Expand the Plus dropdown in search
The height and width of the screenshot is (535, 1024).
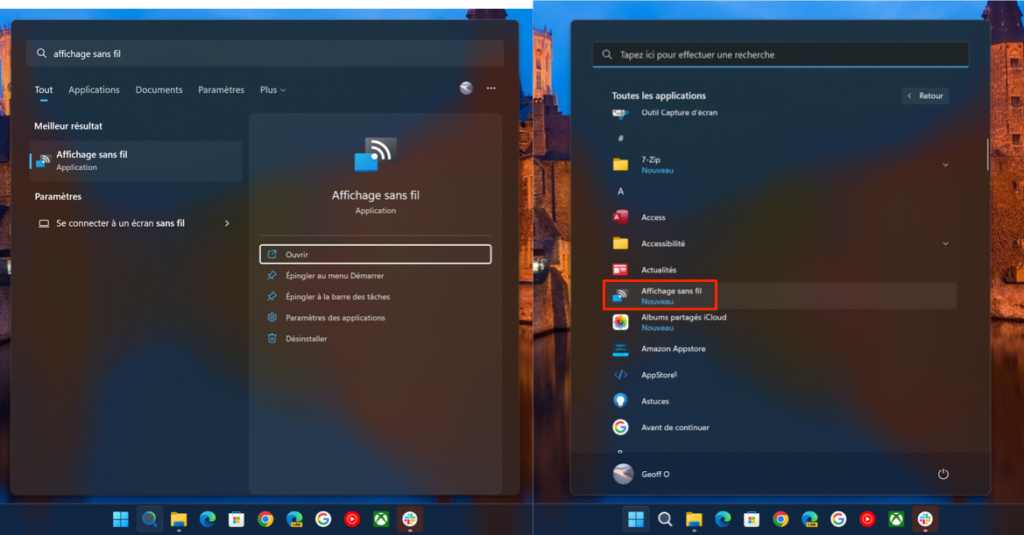click(x=273, y=90)
